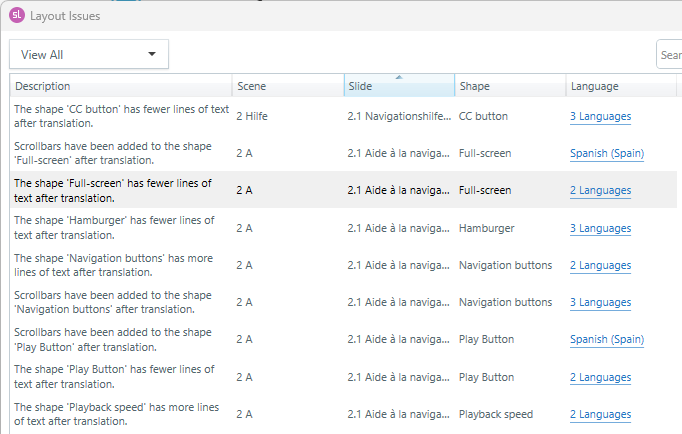Sort by the Description column header
682x434 pixels.
tap(120, 86)
